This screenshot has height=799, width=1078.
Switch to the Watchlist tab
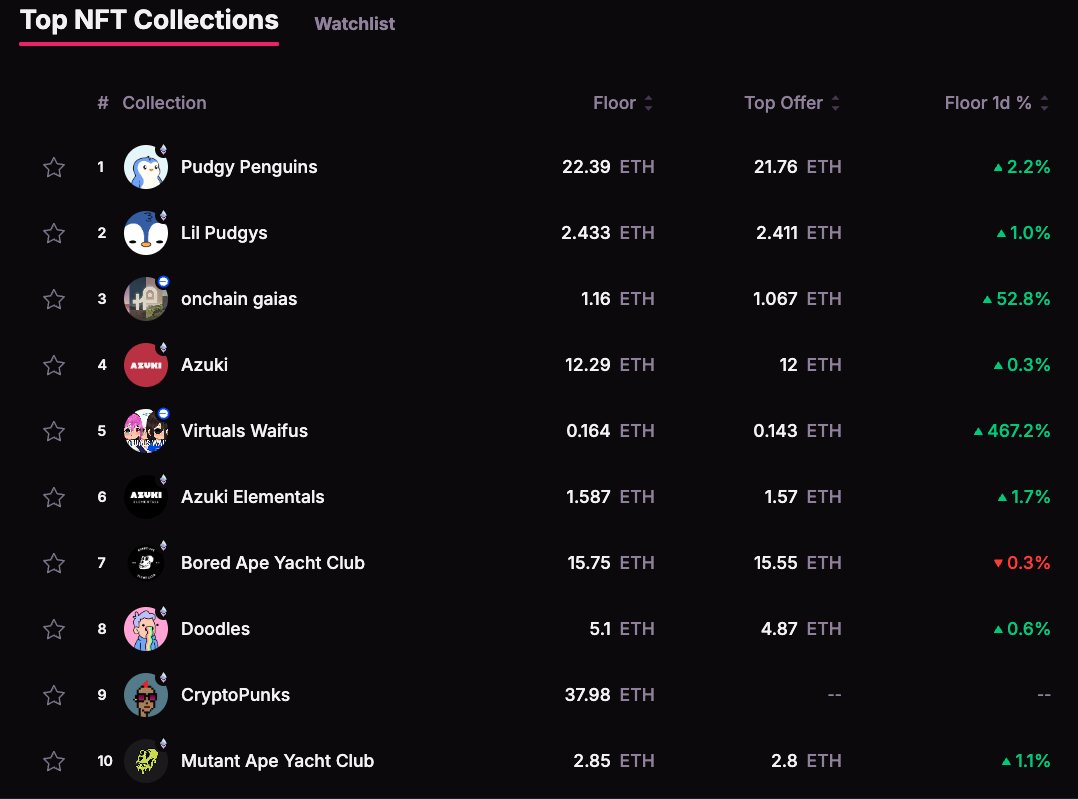355,23
